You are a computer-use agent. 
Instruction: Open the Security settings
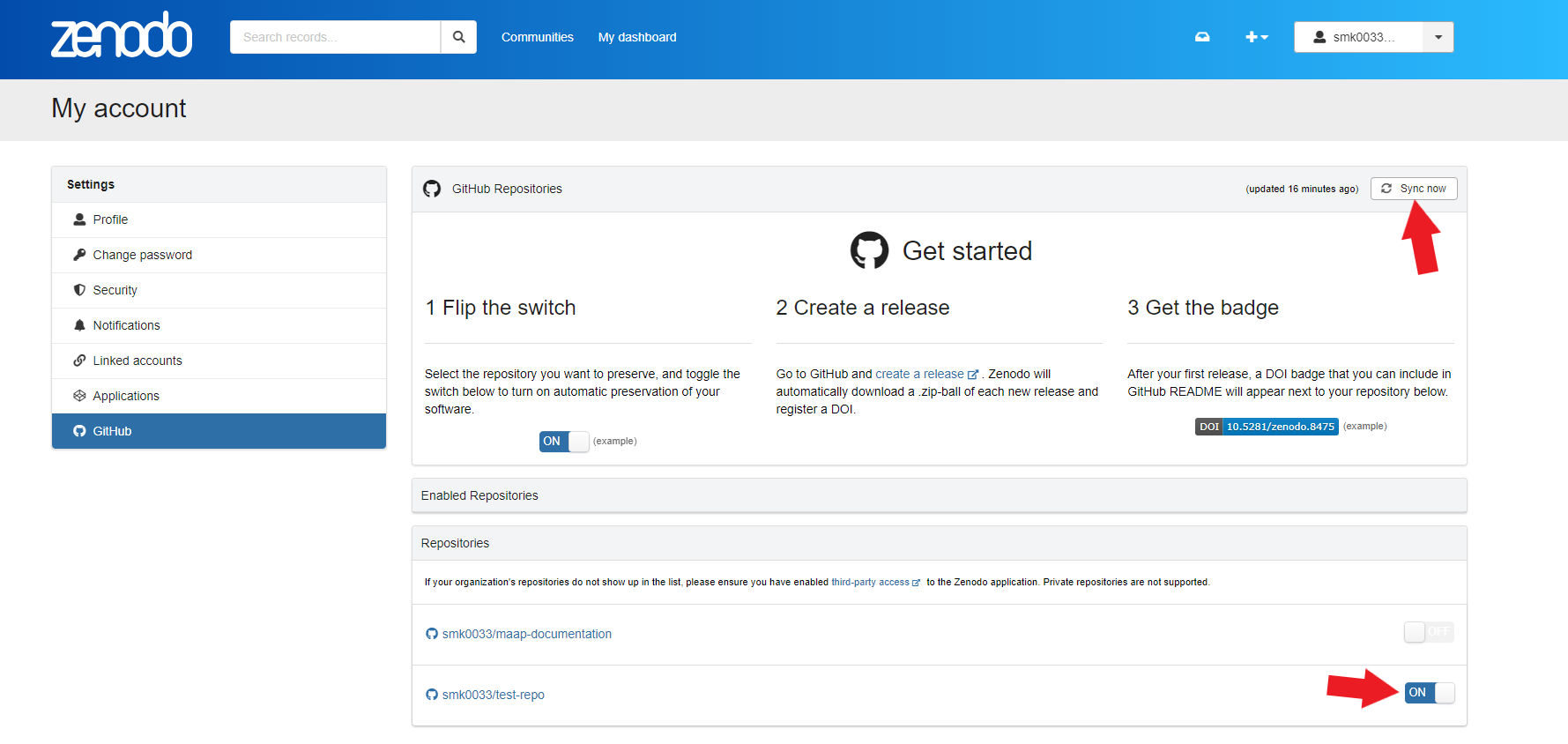(x=219, y=290)
